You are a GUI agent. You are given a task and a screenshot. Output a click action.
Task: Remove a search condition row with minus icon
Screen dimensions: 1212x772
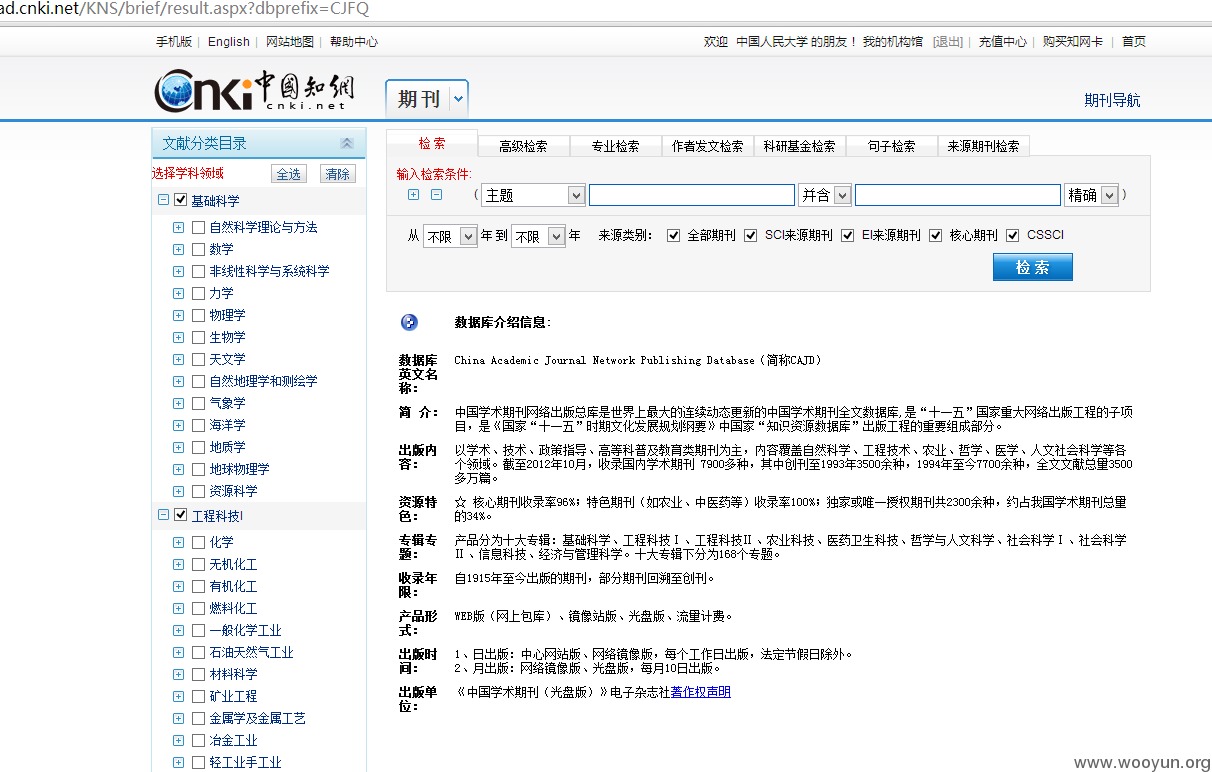[436, 195]
